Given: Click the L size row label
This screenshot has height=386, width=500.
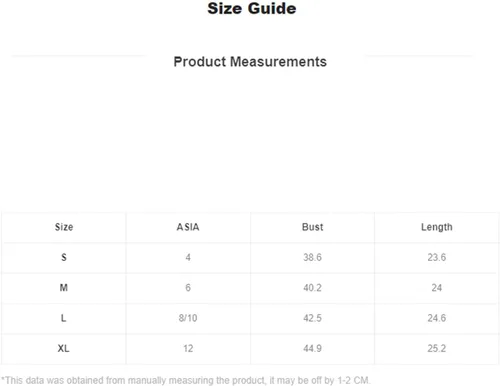Looking at the screenshot, I should click(64, 318).
